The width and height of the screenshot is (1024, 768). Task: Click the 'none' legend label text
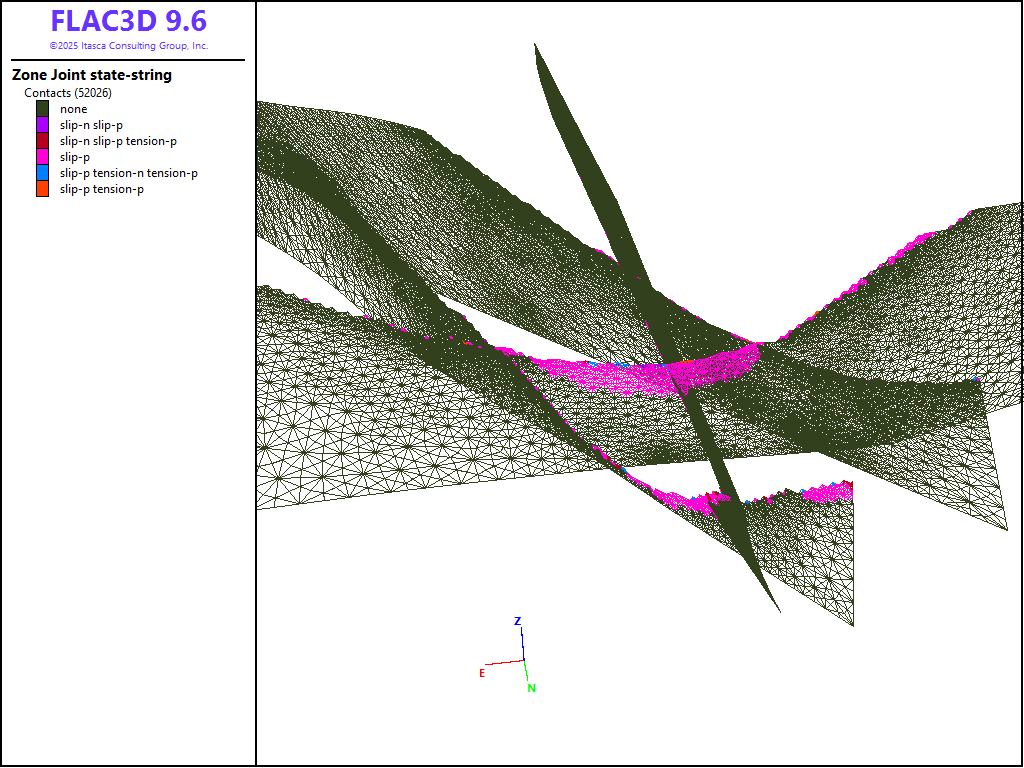[73, 109]
